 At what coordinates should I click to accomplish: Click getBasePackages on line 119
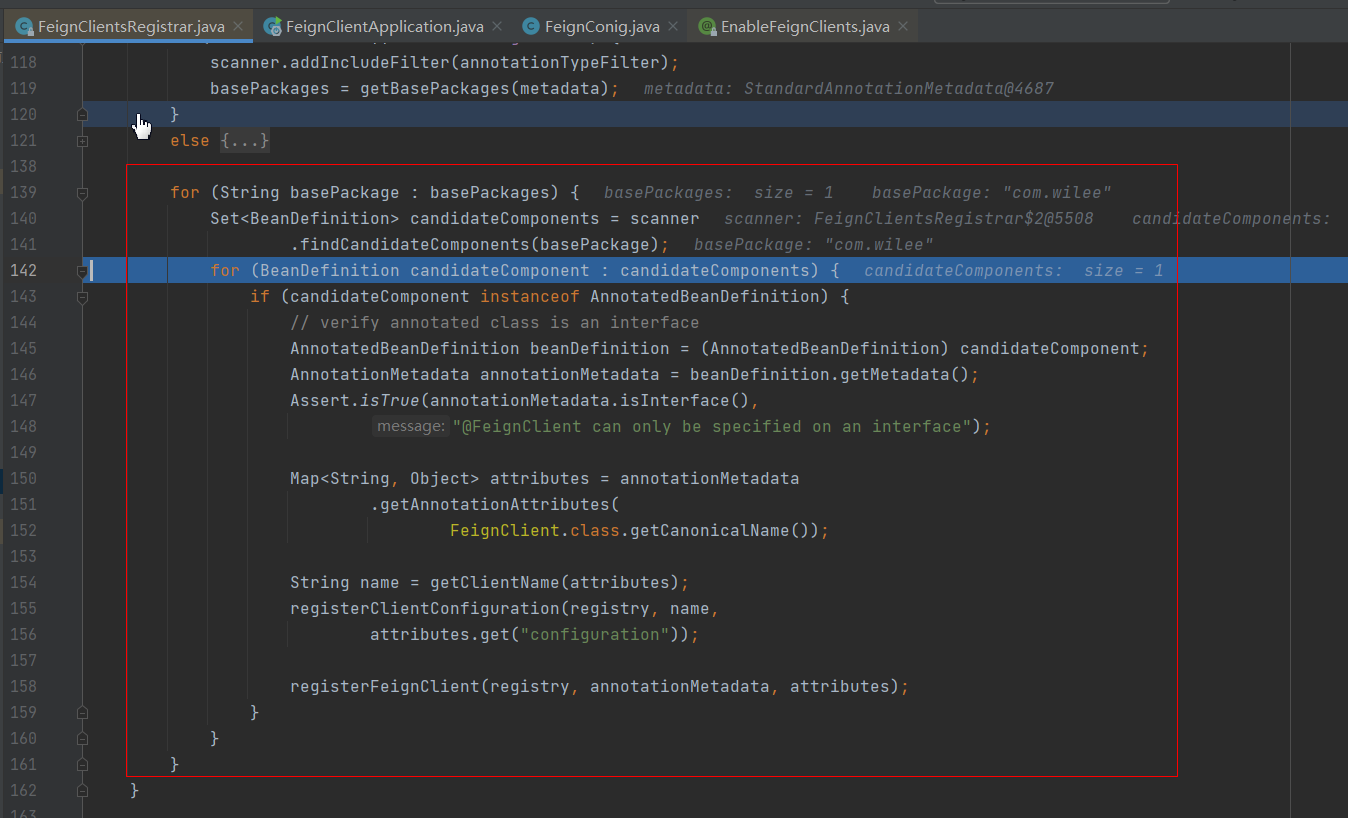(435, 89)
